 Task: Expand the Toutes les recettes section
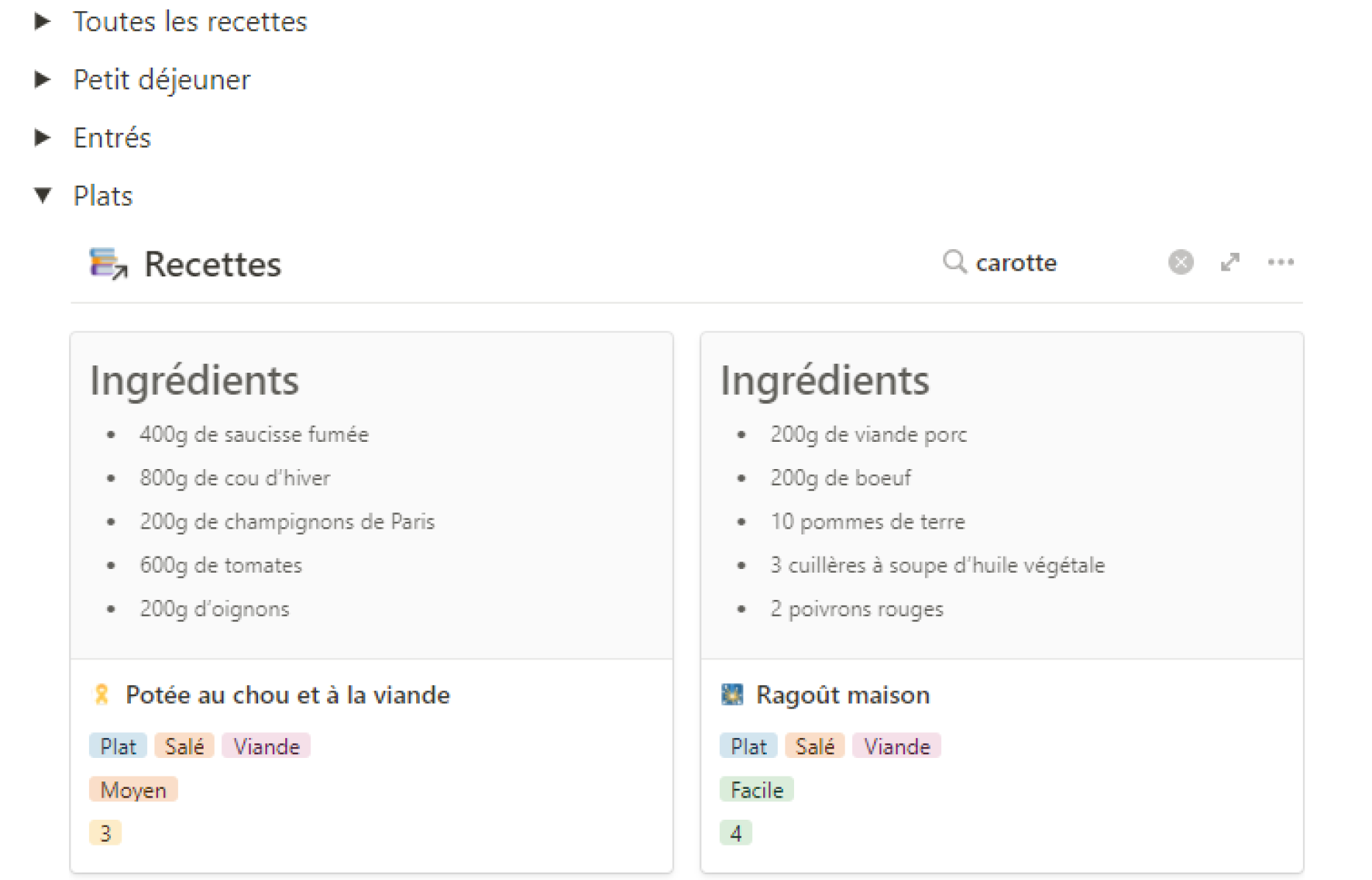(42, 21)
